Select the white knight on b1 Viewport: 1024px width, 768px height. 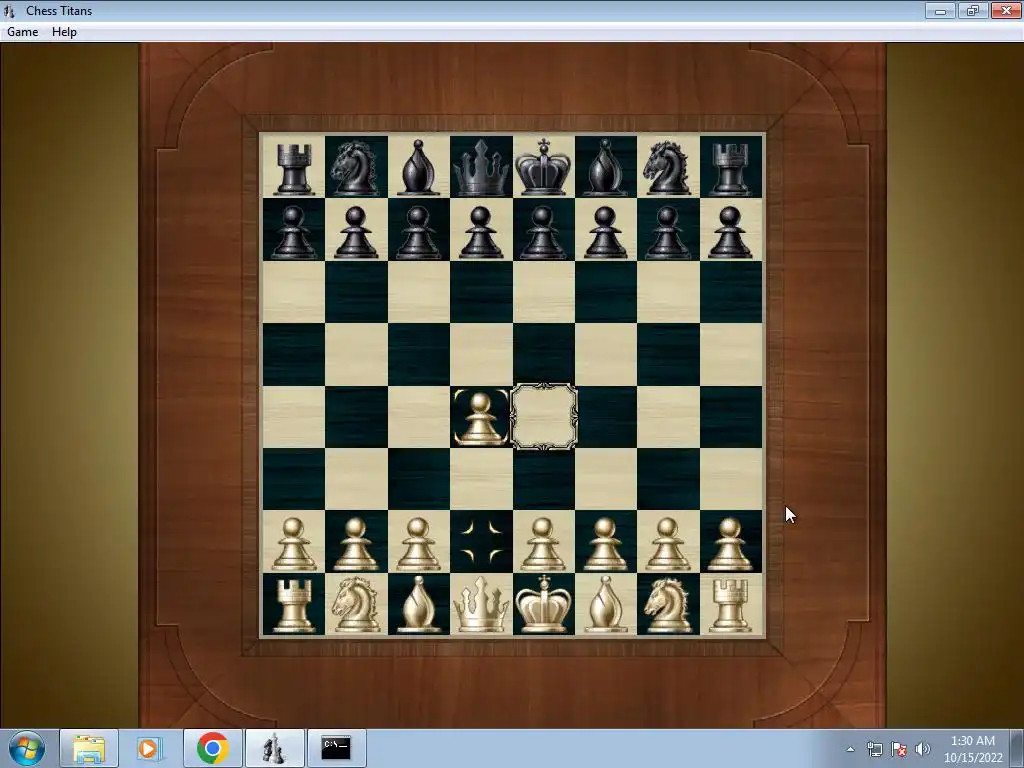[356, 605]
